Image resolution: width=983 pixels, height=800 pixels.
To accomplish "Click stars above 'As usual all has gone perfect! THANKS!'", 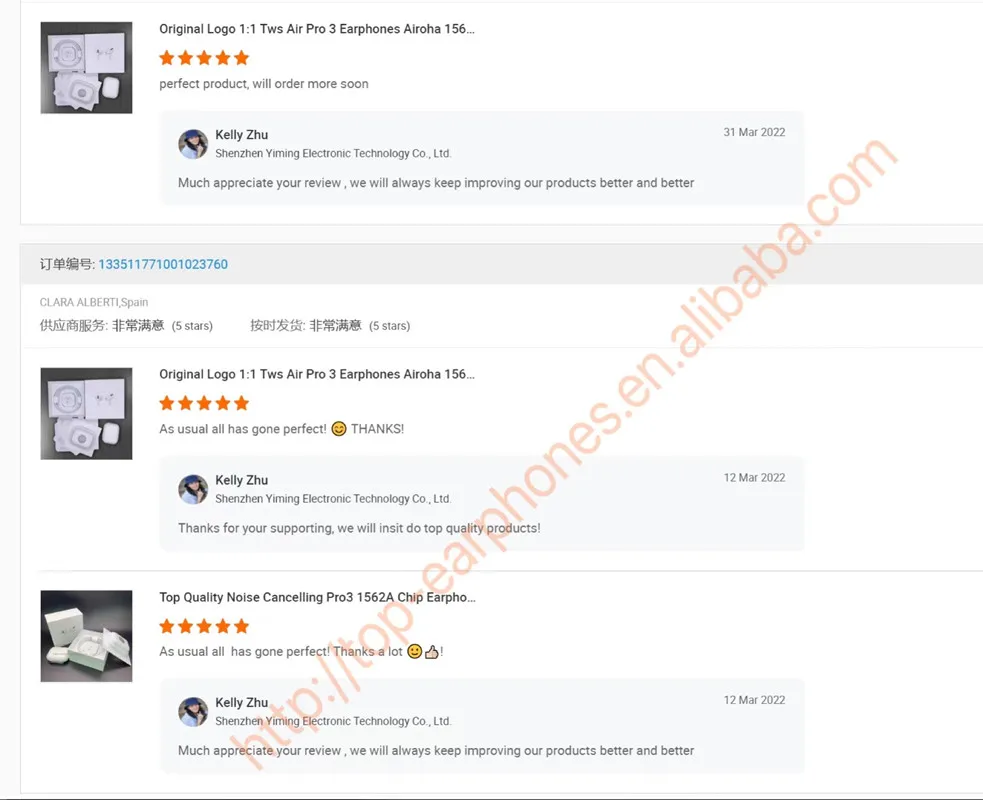I will tap(204, 403).
